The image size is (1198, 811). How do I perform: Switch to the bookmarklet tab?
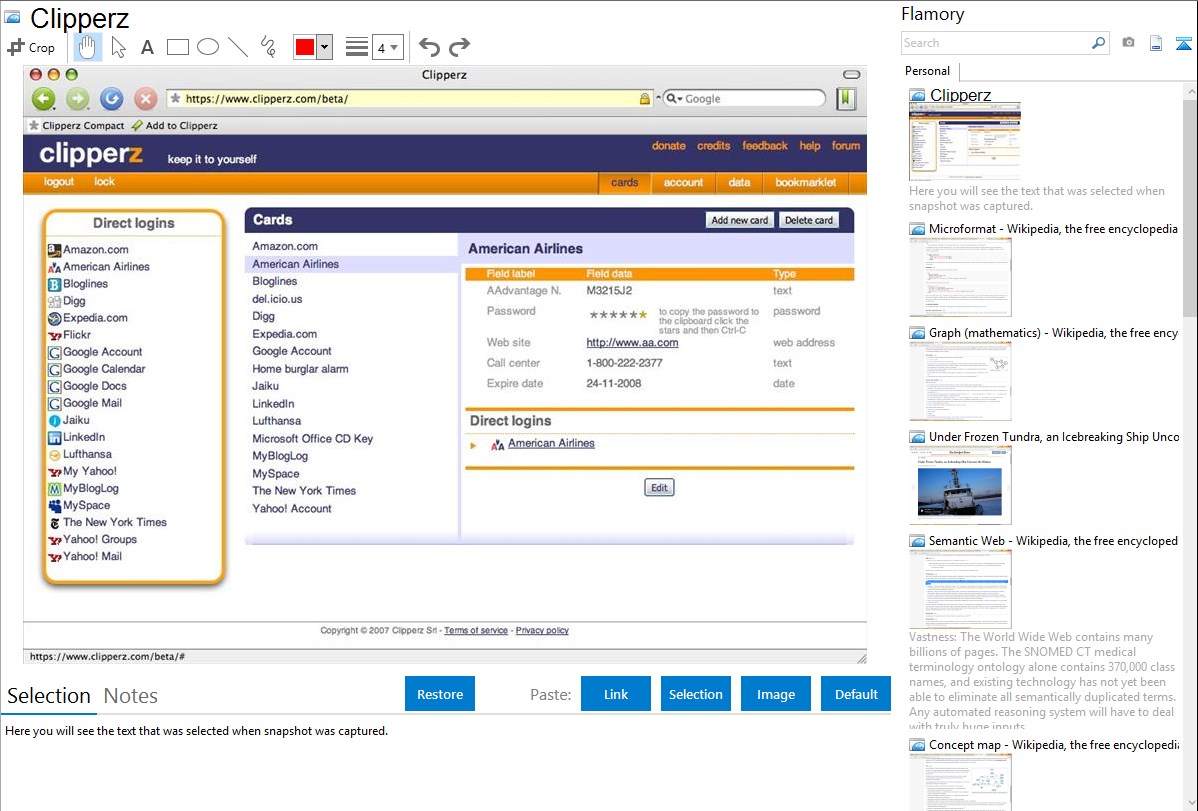tap(805, 183)
